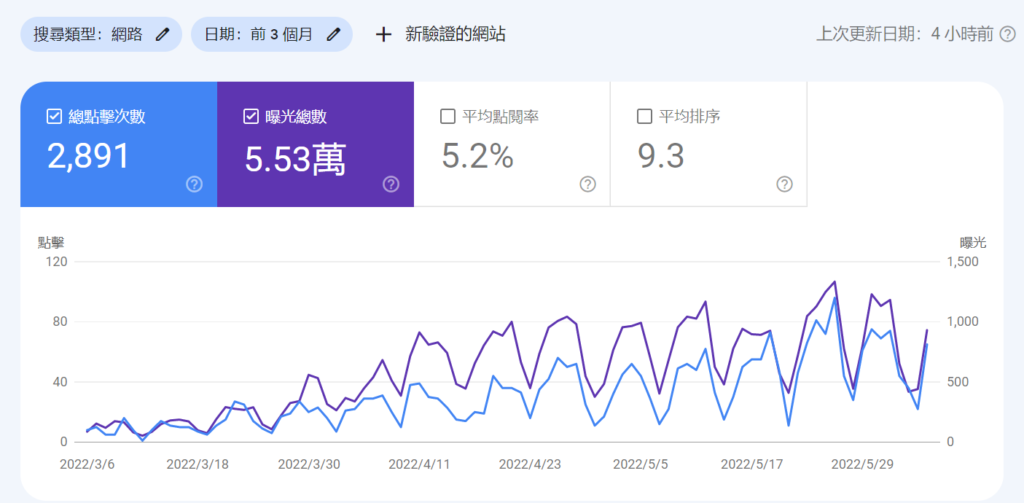The image size is (1024, 503).
Task: Select the 9.3 average position value
Action: (662, 156)
